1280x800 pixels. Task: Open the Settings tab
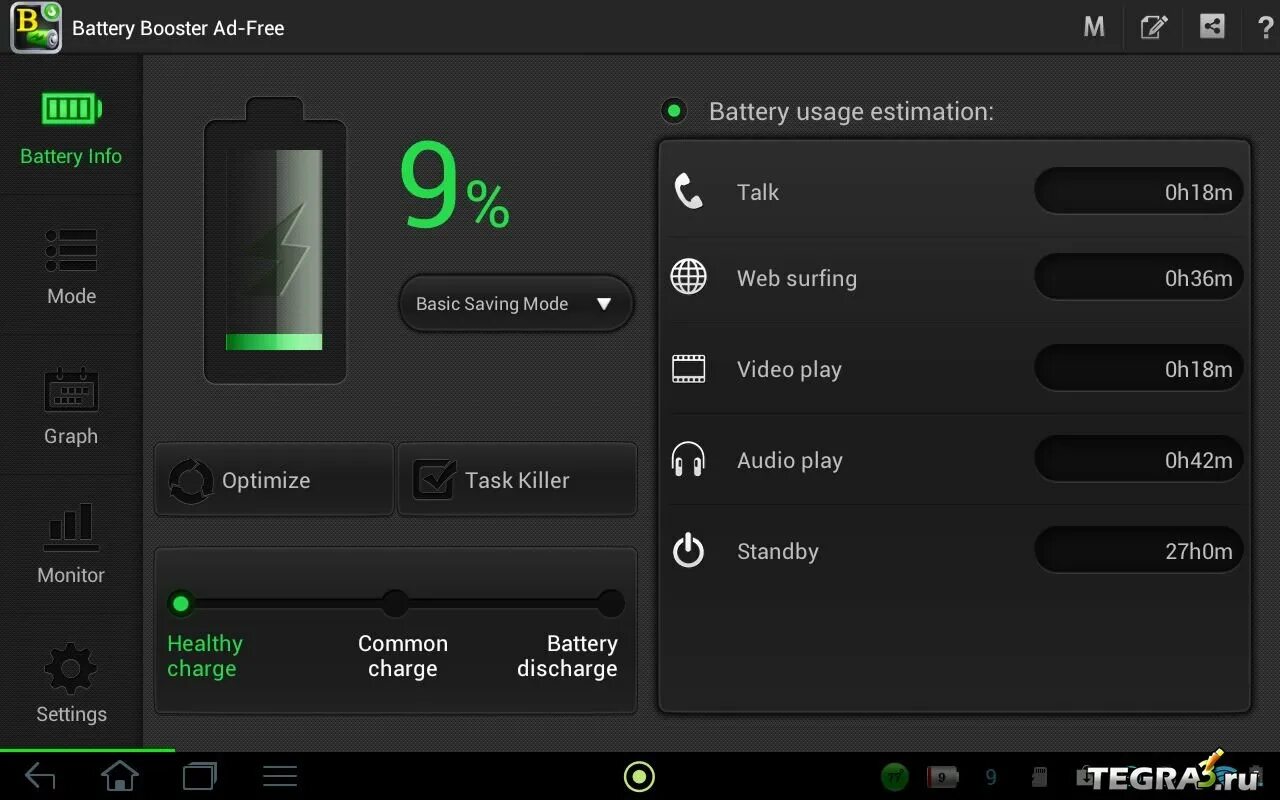coord(71,684)
